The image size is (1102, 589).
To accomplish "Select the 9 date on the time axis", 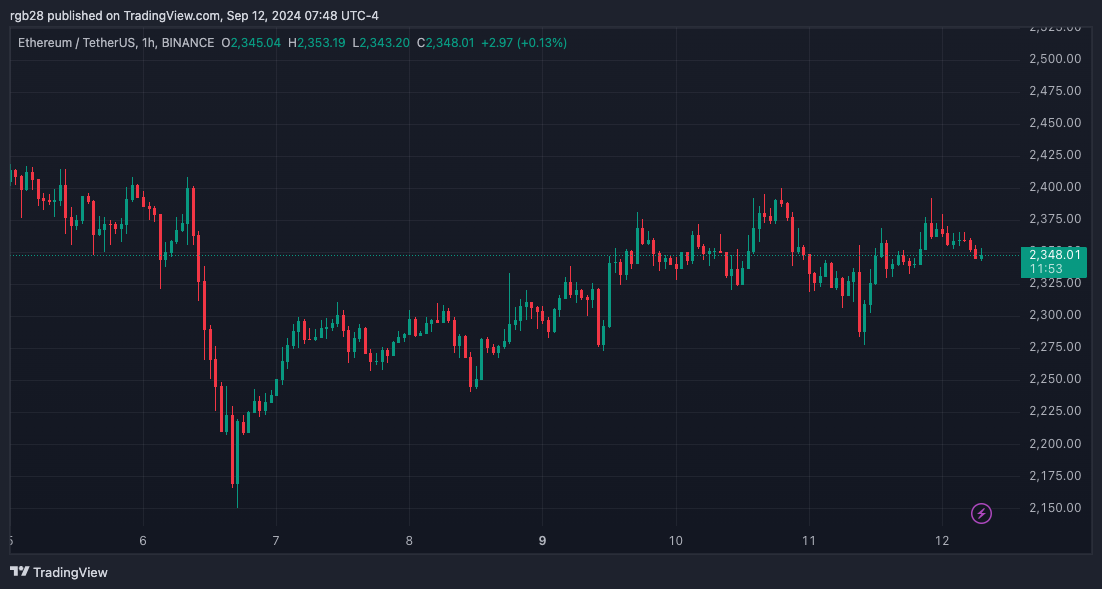I will click(x=542, y=539).
